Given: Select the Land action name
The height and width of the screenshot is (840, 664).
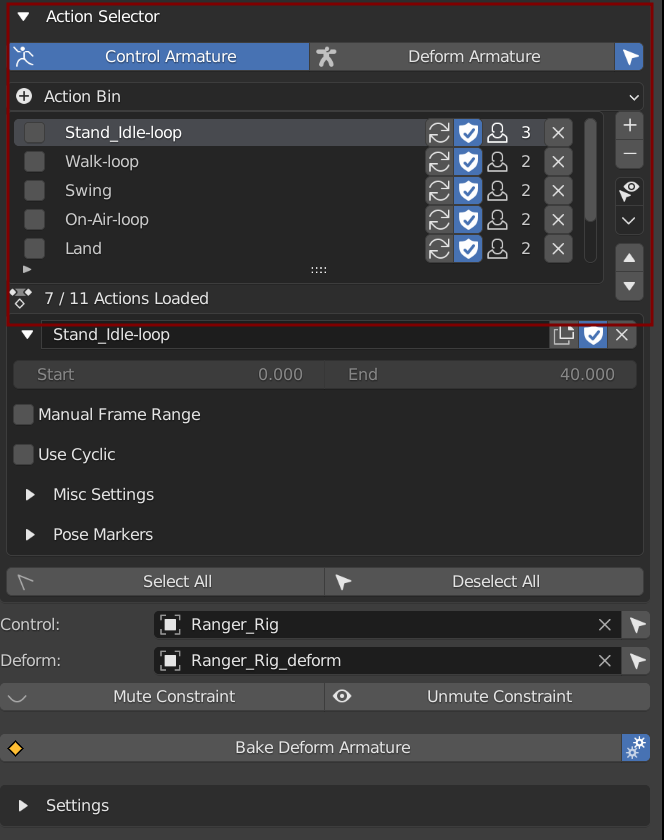Looking at the screenshot, I should (x=83, y=248).
